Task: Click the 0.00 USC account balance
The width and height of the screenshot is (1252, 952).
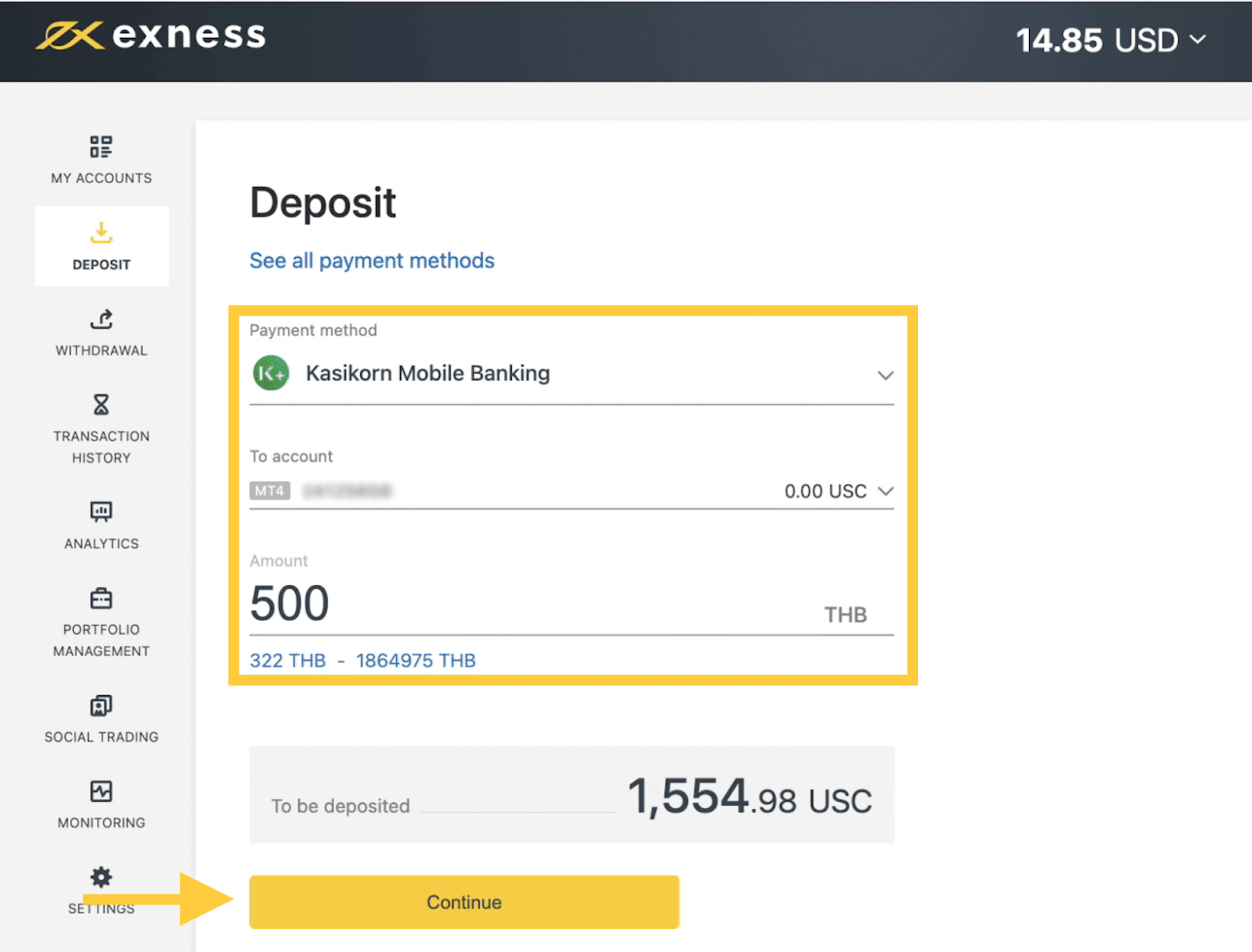Action: click(x=825, y=491)
